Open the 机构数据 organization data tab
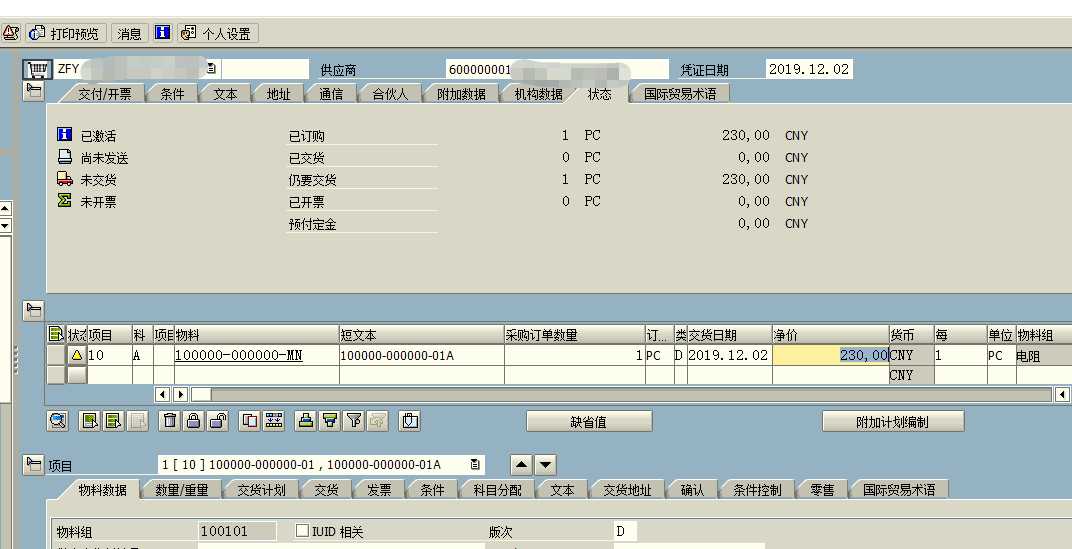This screenshot has width=1072, height=549. click(538, 94)
